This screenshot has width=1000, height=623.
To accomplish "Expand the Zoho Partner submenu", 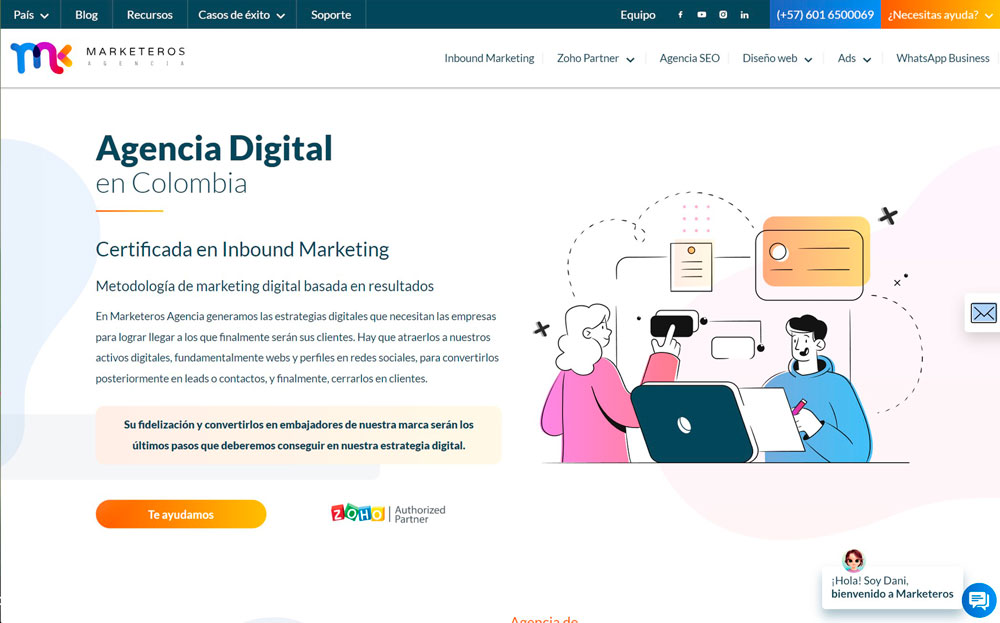I will [596, 59].
